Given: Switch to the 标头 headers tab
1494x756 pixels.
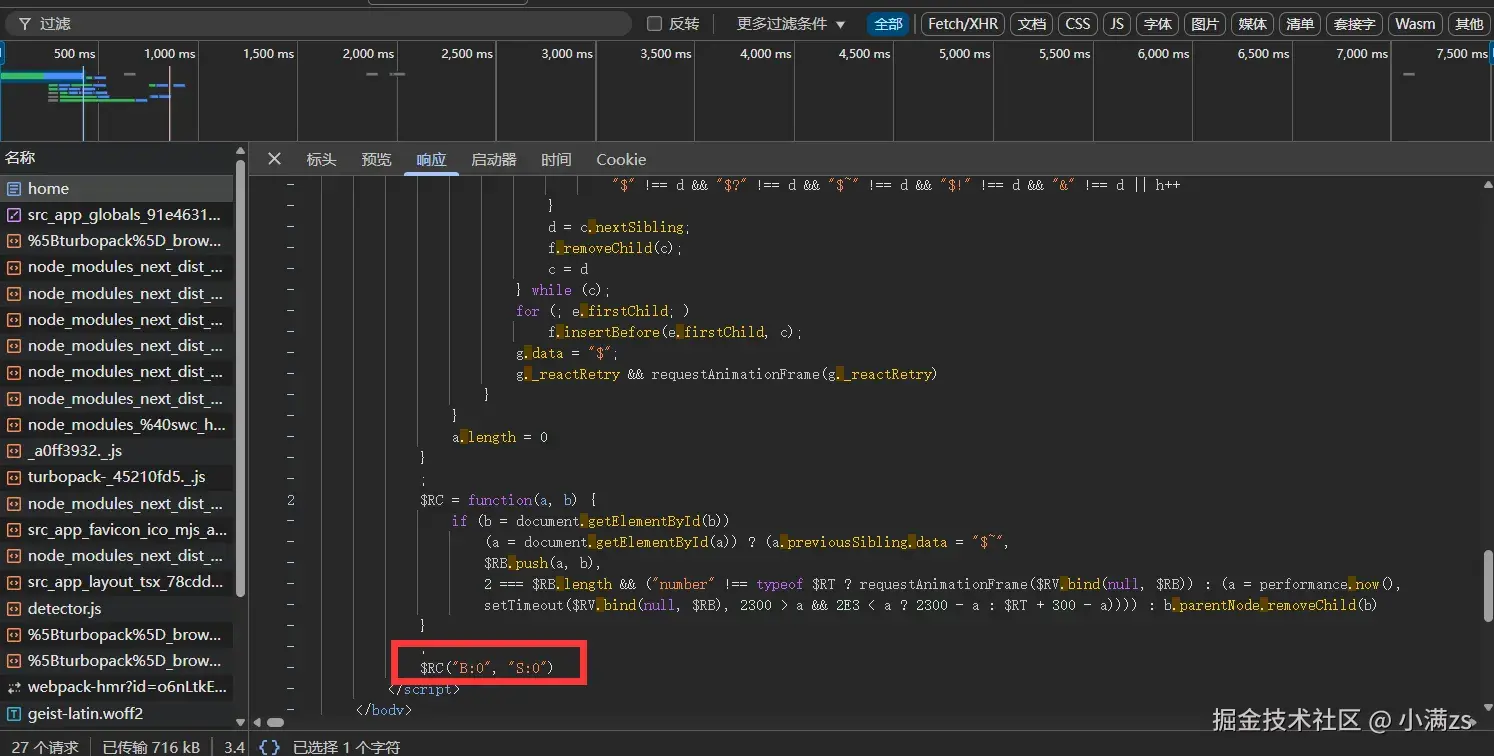Looking at the screenshot, I should (321, 160).
